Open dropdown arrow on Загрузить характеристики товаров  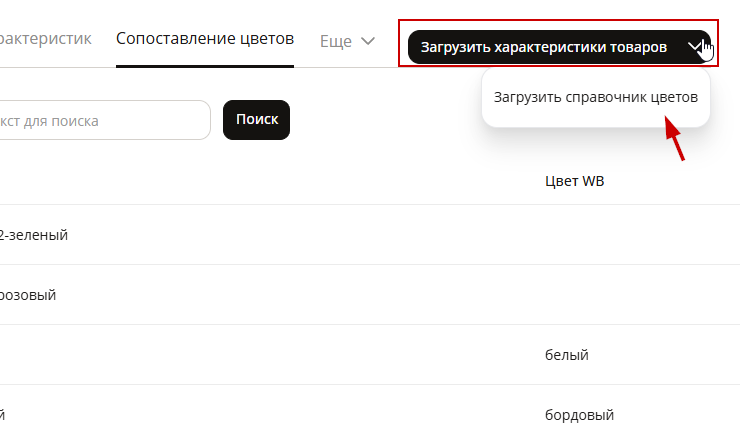pyautogui.click(x=695, y=47)
